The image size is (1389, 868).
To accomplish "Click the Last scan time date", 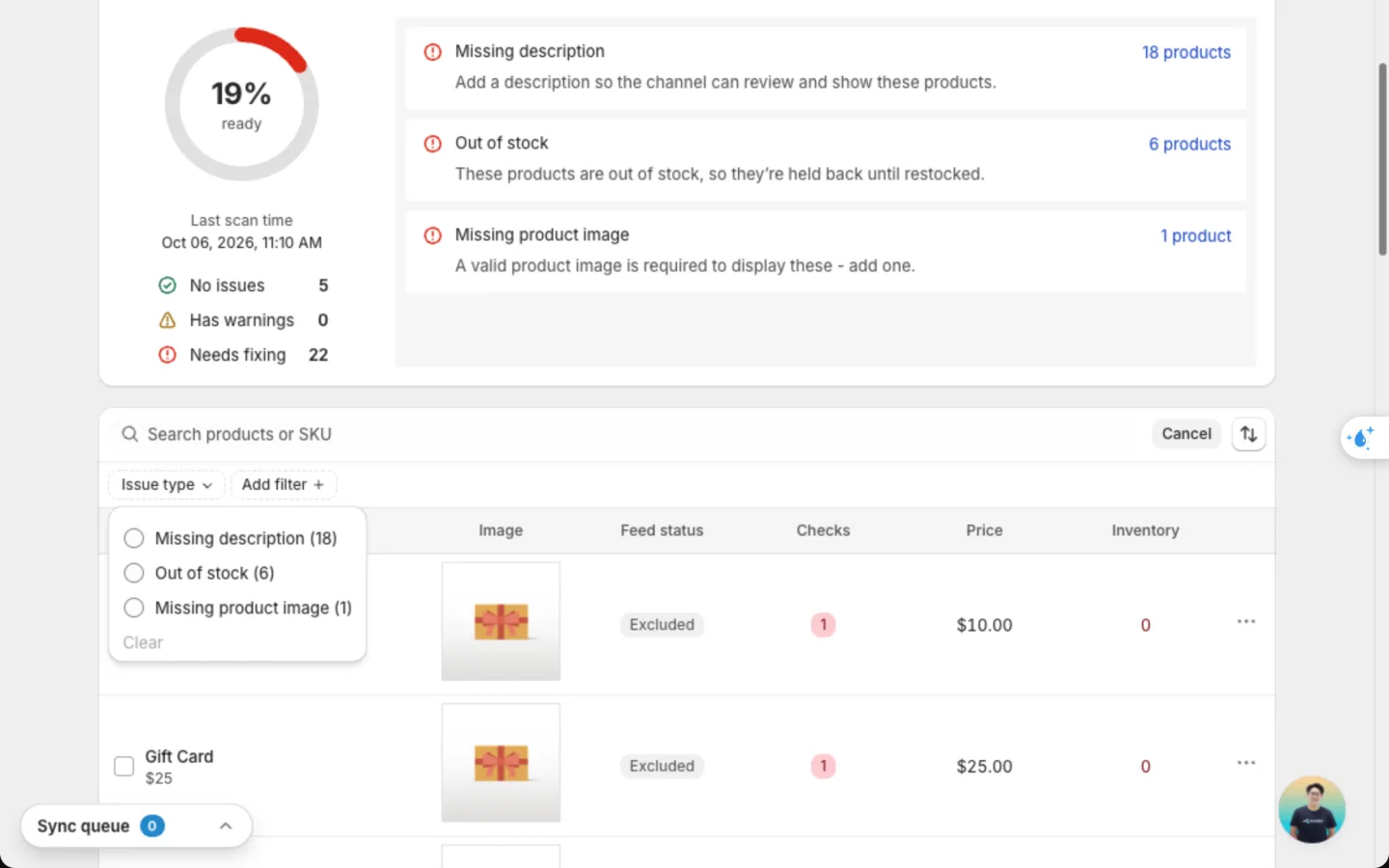I will coord(241,243).
